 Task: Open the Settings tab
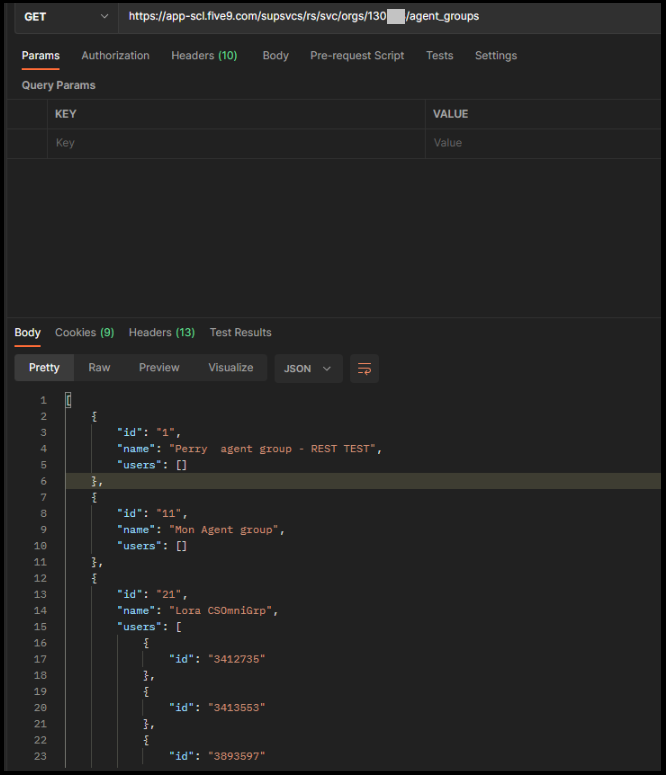(496, 55)
